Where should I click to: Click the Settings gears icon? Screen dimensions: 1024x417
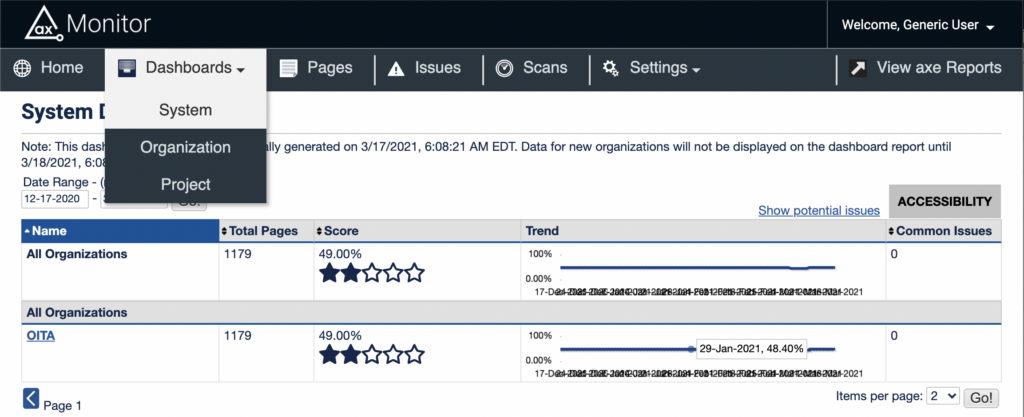point(610,69)
